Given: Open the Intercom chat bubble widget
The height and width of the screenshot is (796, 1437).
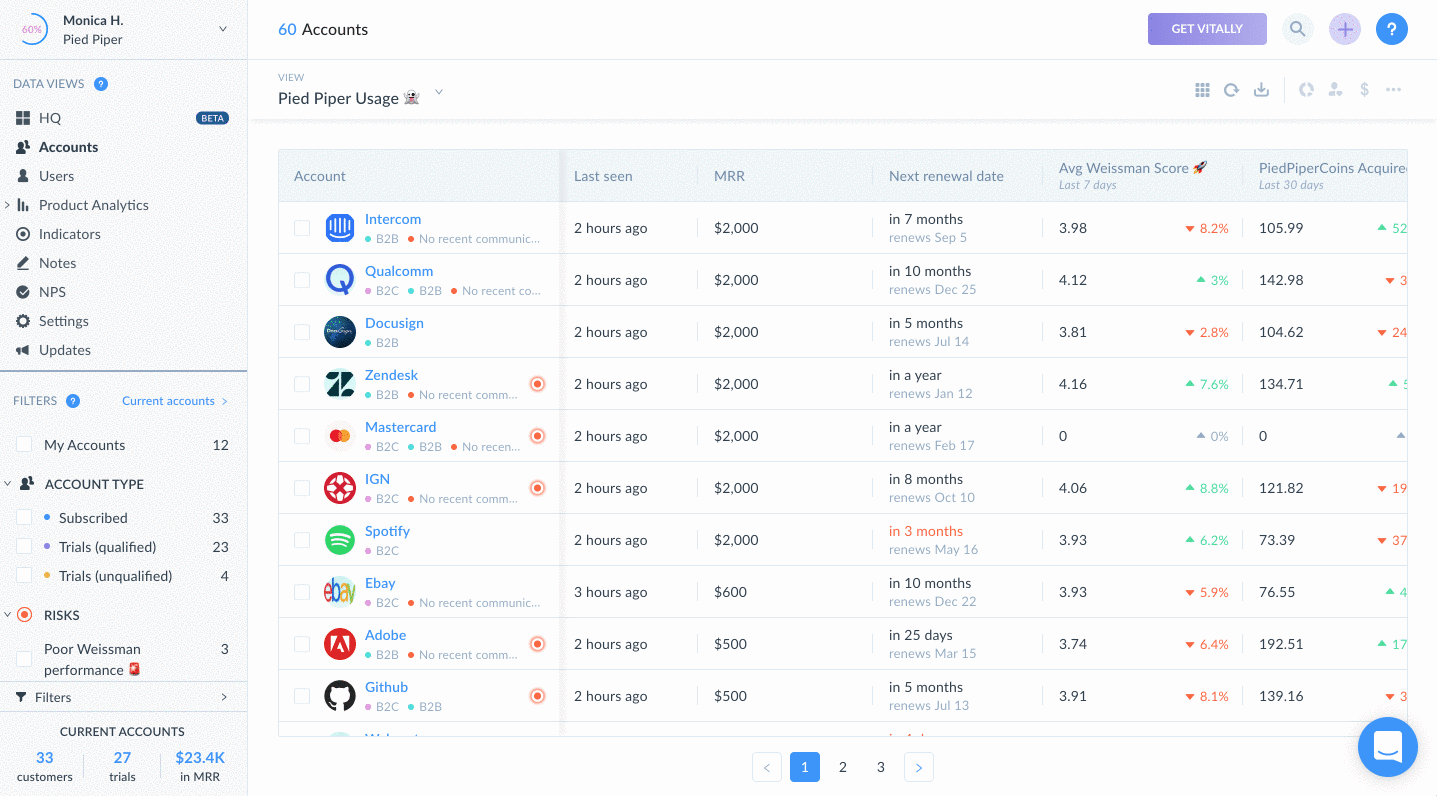Looking at the screenshot, I should 1388,747.
